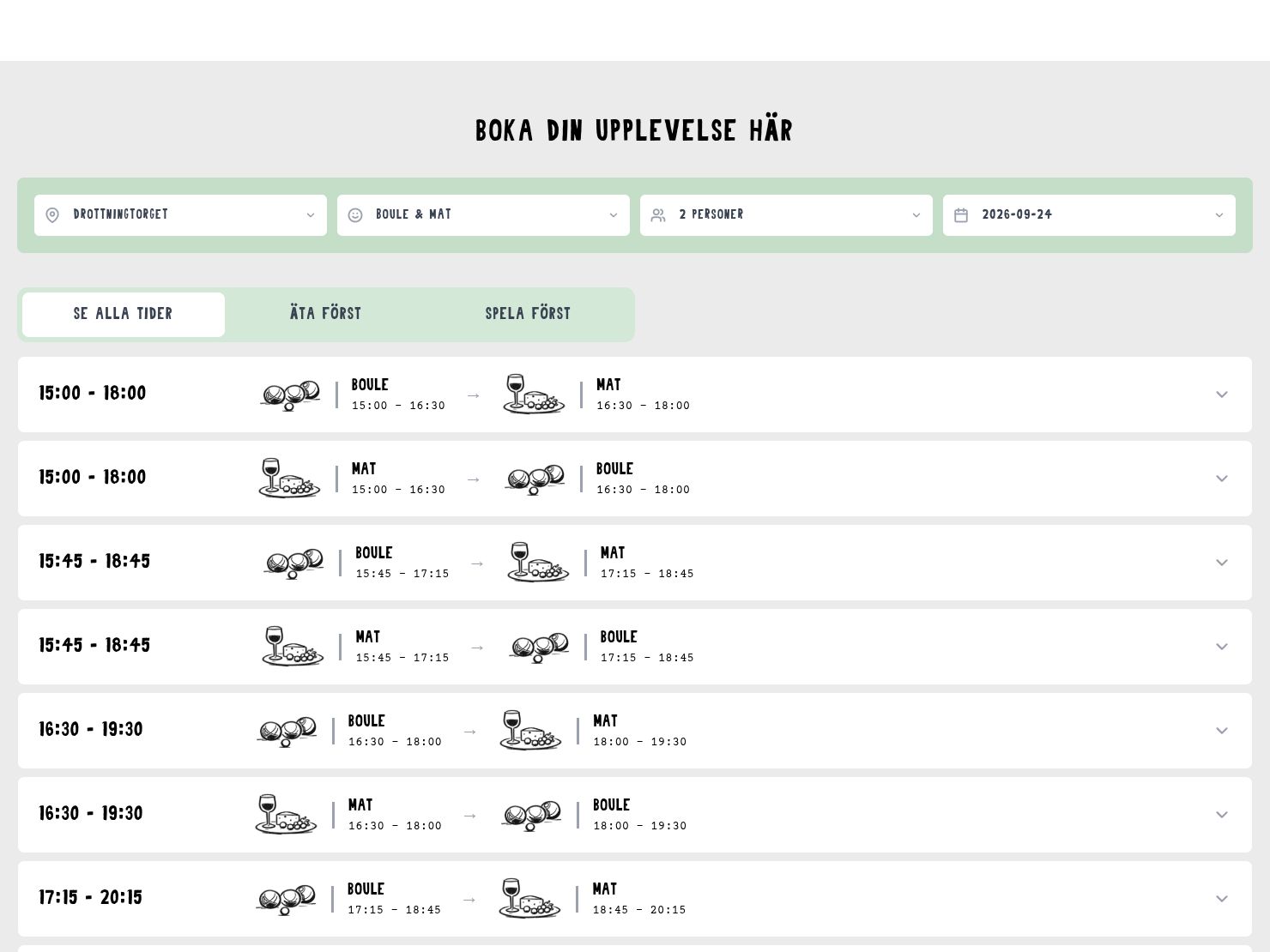Viewport: 1270px width, 952px height.
Task: Expand the 15:45 - 18:45 boule-first slot chevron
Action: [1222, 563]
